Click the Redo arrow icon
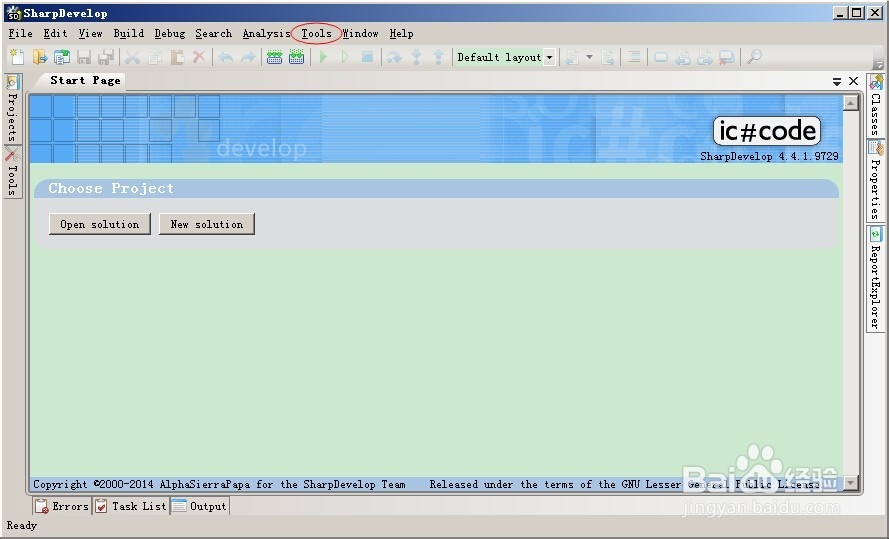889x539 pixels. [248, 57]
